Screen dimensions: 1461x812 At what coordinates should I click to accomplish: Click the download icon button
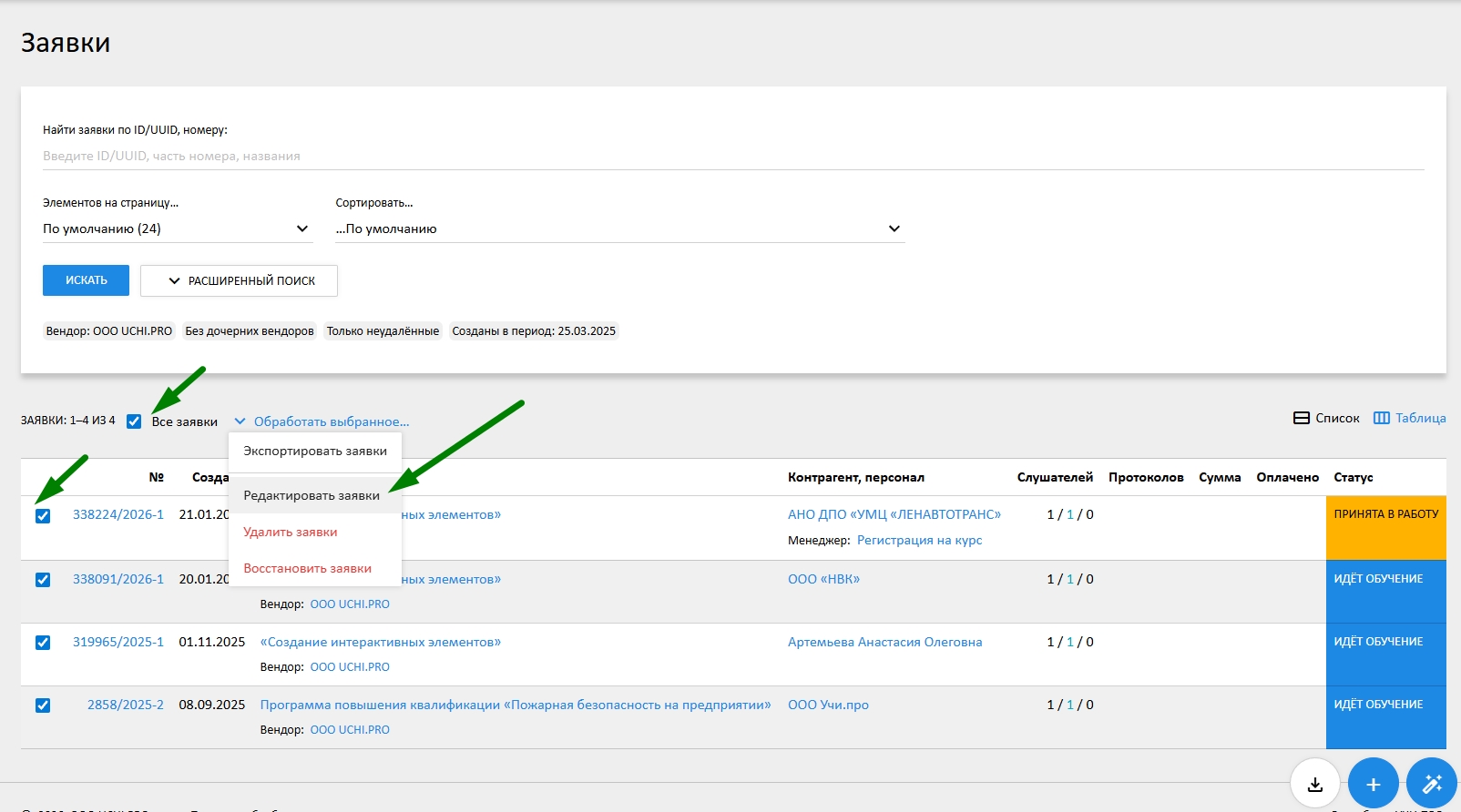(1314, 784)
